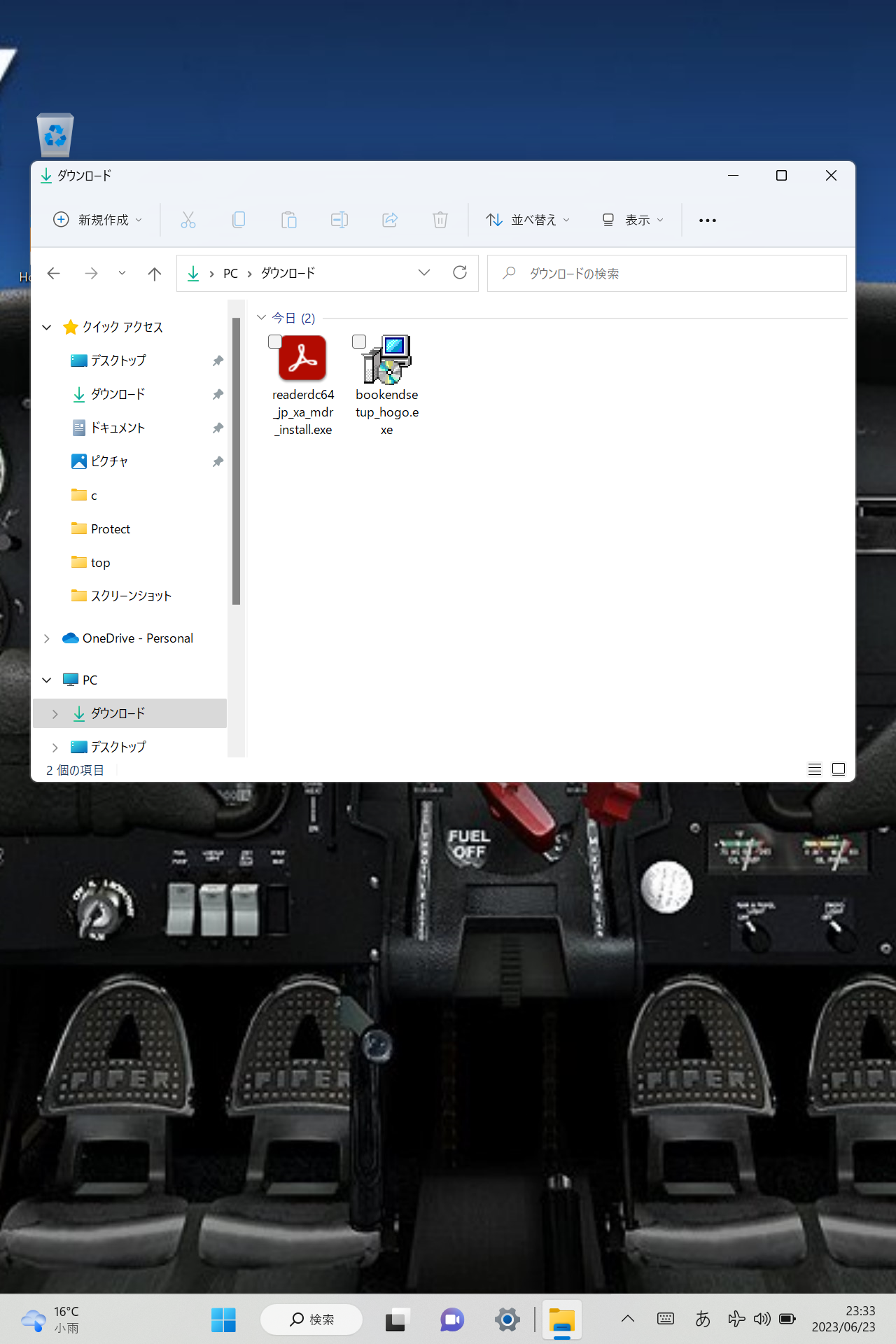Open the Protect folder in sidebar

click(x=110, y=528)
